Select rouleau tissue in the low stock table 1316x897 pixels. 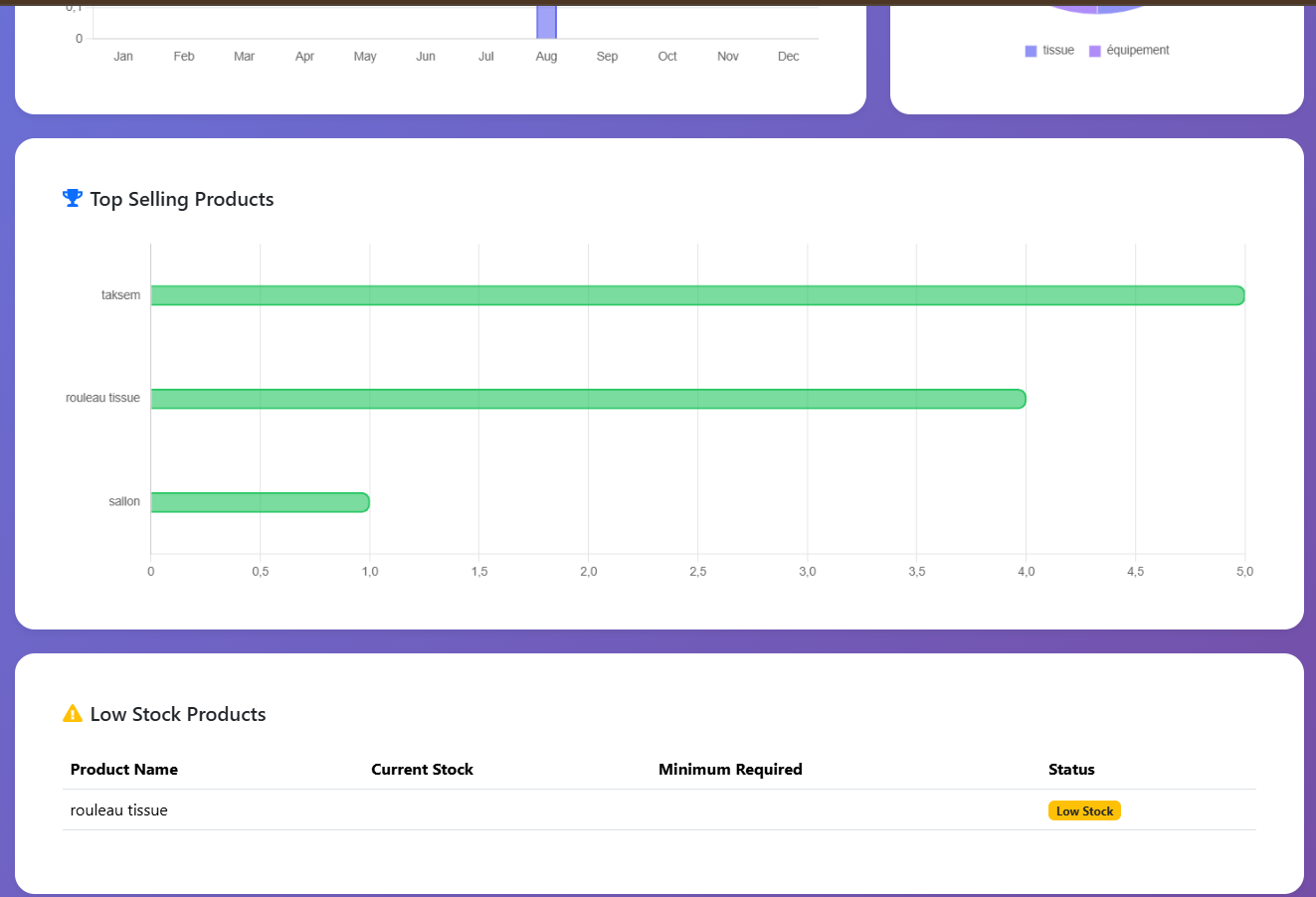coord(119,809)
